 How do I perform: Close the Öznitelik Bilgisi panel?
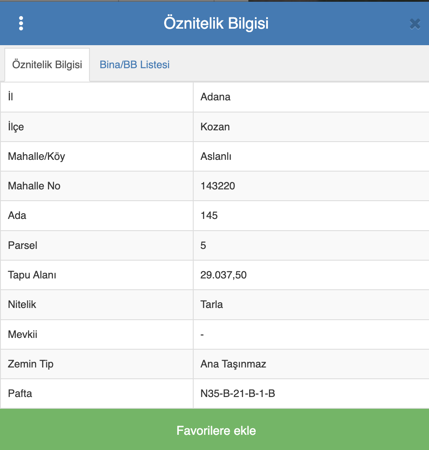click(x=415, y=24)
